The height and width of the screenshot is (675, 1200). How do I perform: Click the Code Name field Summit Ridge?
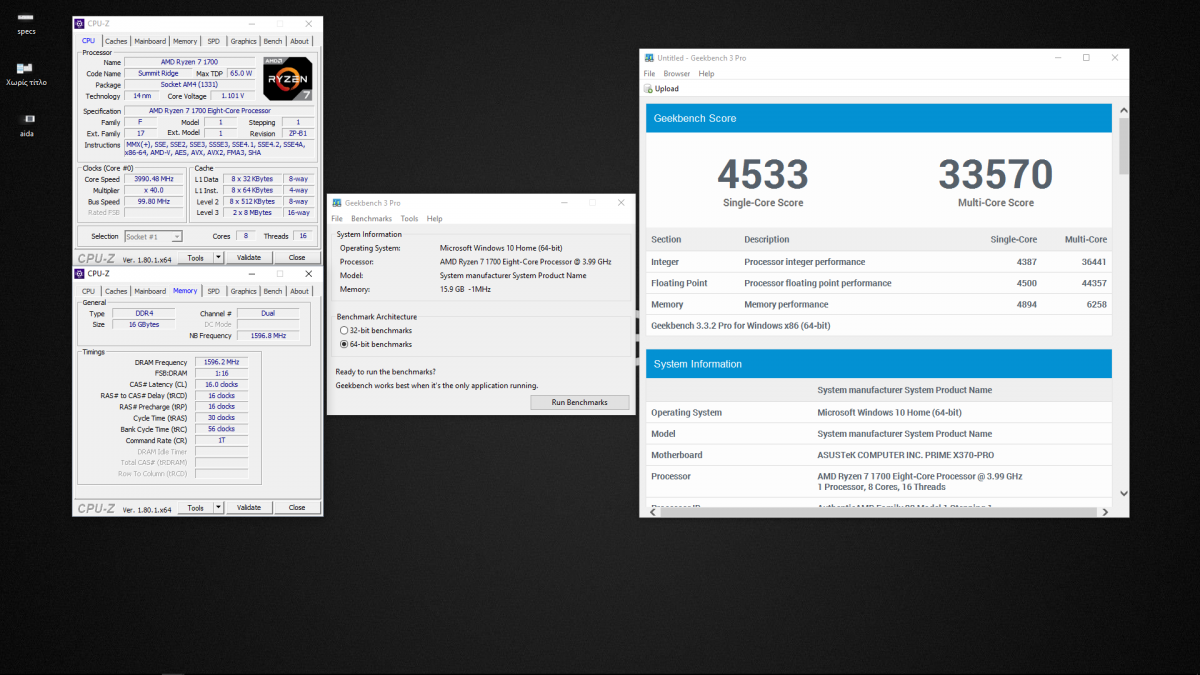(x=156, y=73)
